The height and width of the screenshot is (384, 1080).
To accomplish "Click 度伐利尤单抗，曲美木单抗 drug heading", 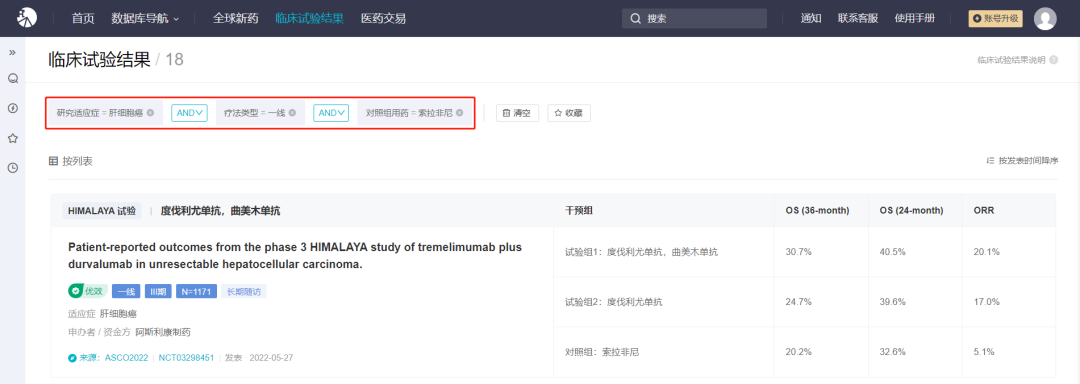I will click(220, 211).
